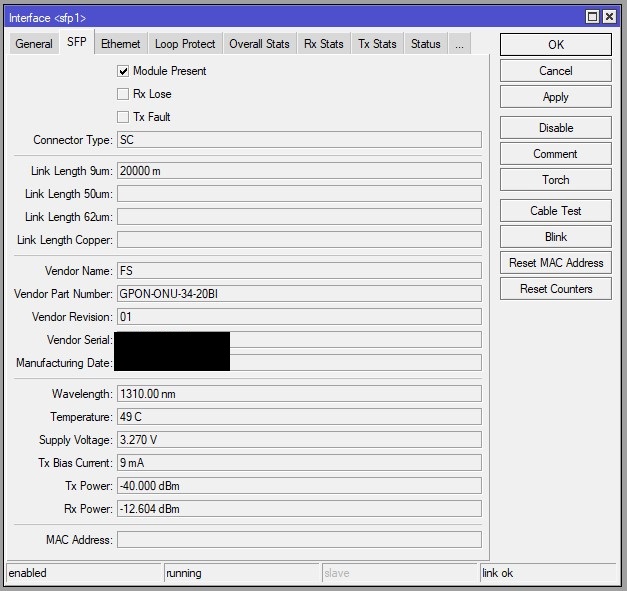Click the 'Interface <sfp1>' title text
Image resolution: width=627 pixels, height=591 pixels.
coord(47,18)
